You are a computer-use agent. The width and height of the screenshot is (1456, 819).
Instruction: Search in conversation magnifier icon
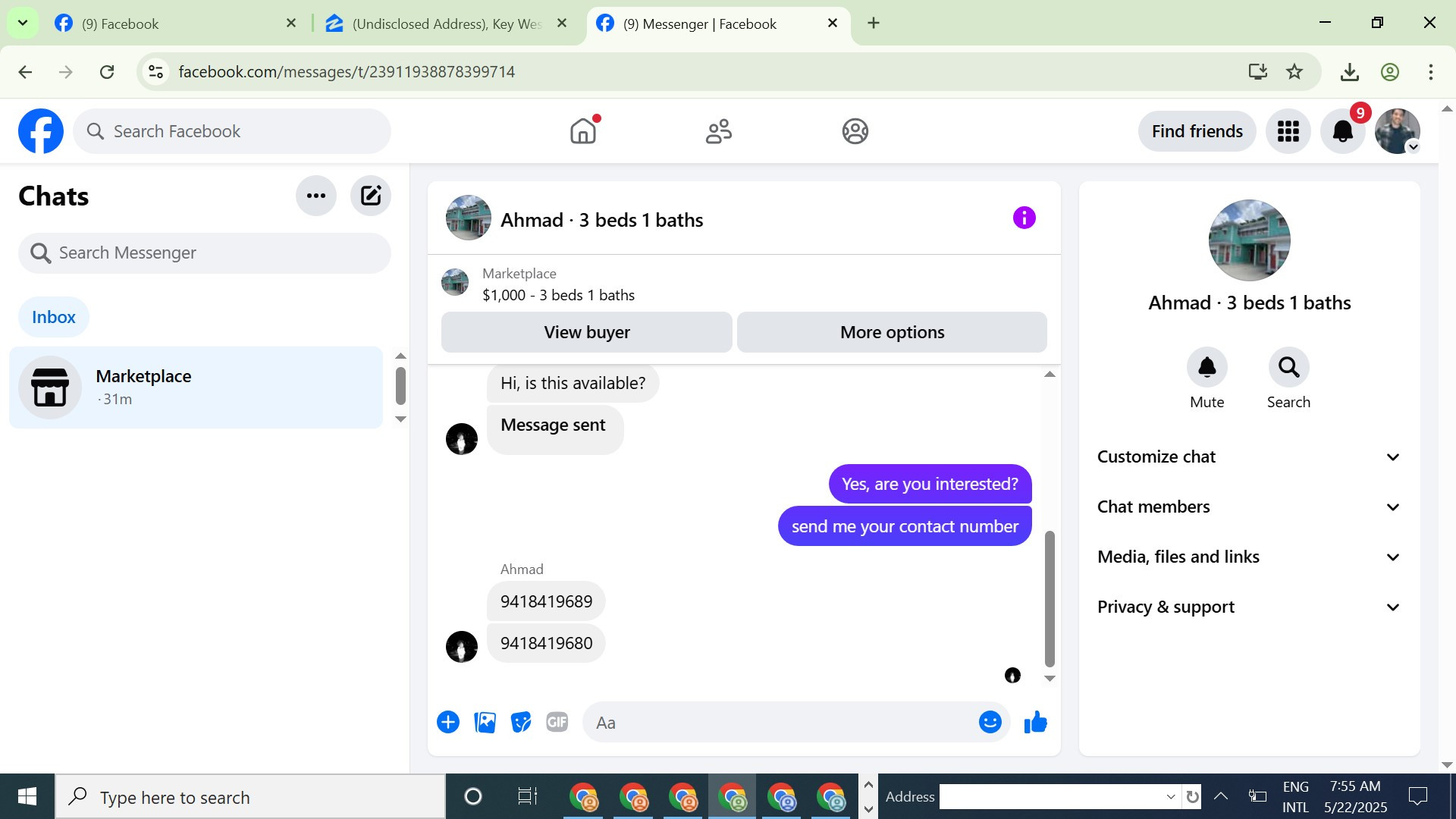1289,368
